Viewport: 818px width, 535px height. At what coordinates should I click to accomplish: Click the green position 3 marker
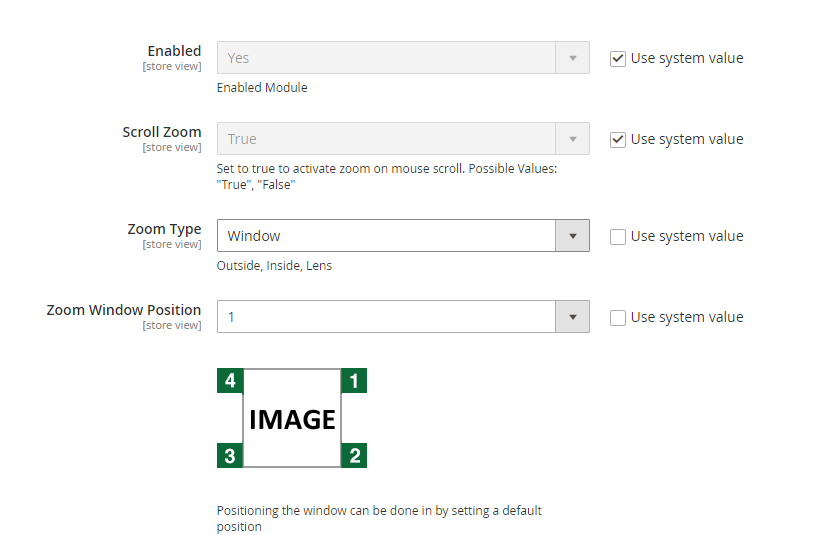coord(230,456)
